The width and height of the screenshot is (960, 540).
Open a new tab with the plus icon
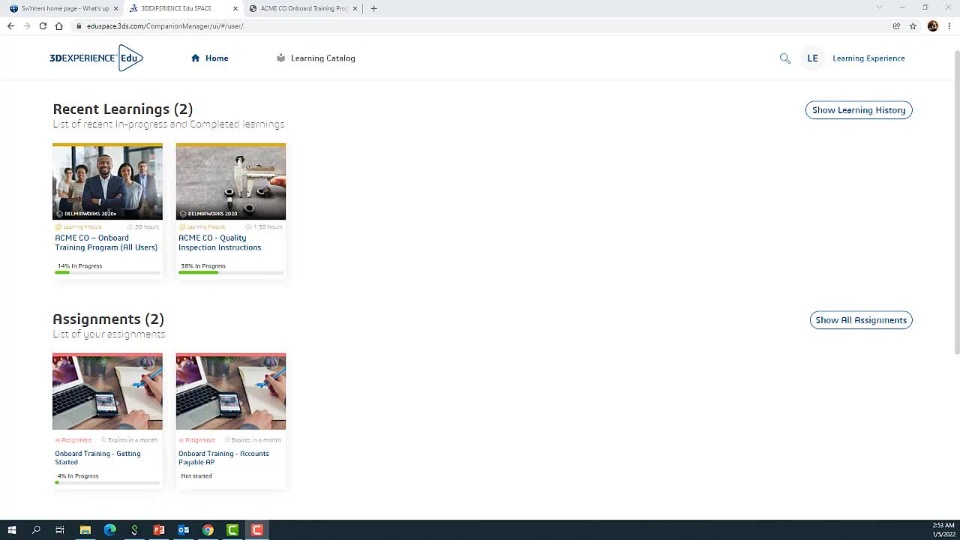[x=373, y=9]
